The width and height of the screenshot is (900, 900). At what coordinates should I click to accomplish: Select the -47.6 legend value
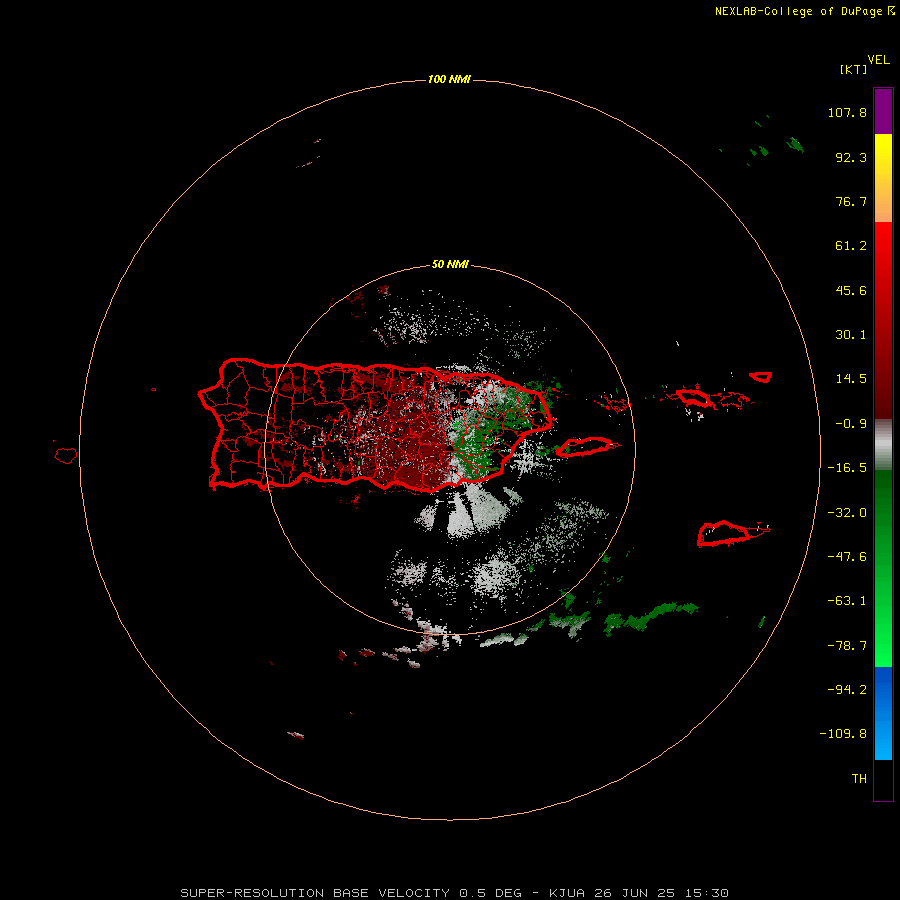point(847,557)
